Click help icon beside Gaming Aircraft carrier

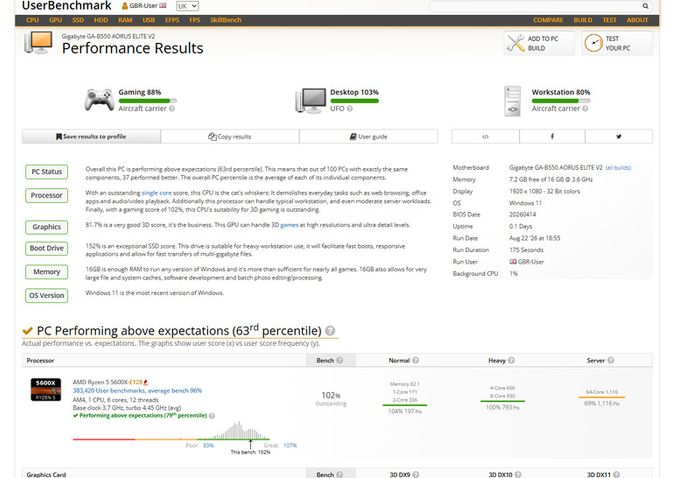172,108
